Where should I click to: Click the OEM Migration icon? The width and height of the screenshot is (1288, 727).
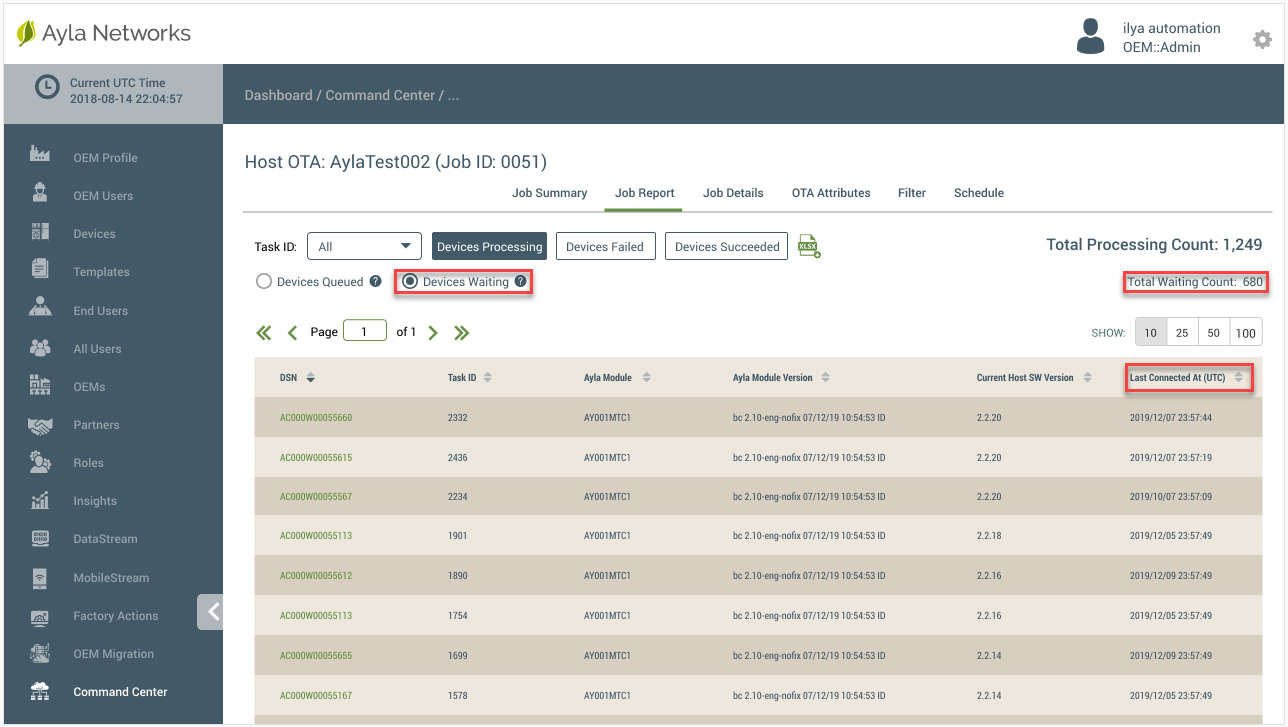(x=40, y=653)
